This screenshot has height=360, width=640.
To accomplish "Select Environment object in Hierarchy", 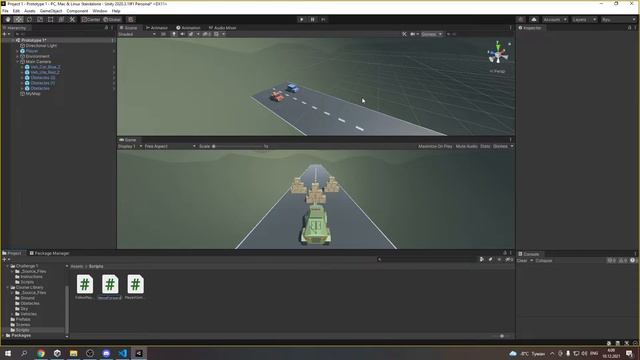I will pyautogui.click(x=37, y=56).
